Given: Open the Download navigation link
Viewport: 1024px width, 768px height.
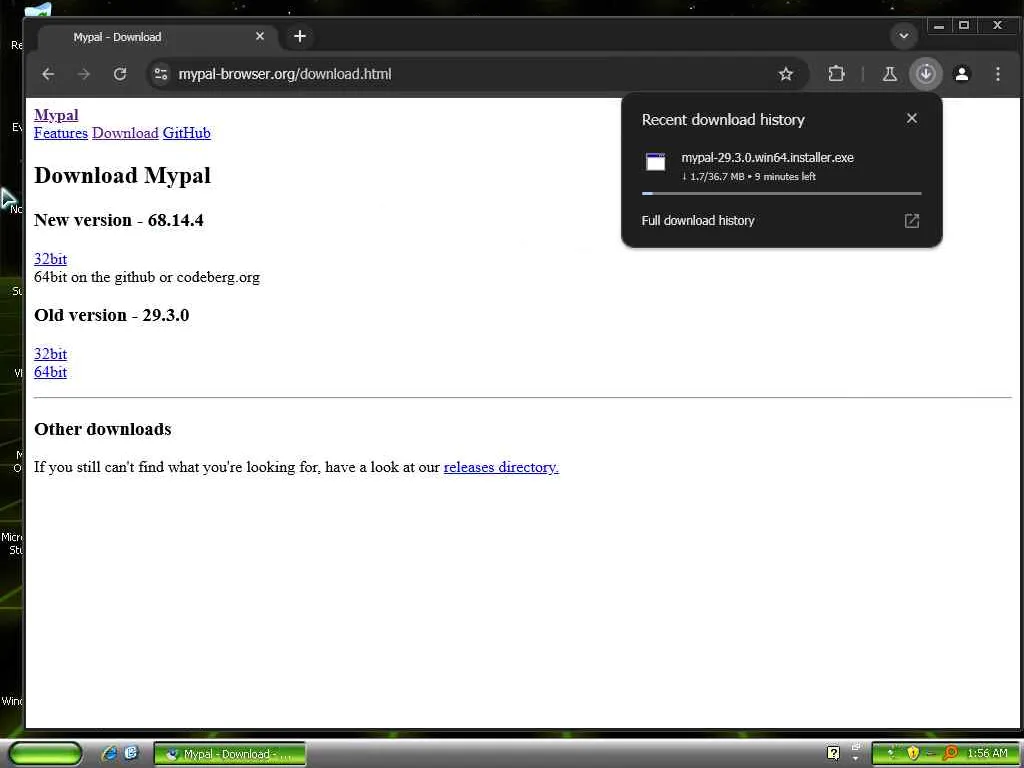Looking at the screenshot, I should point(125,133).
